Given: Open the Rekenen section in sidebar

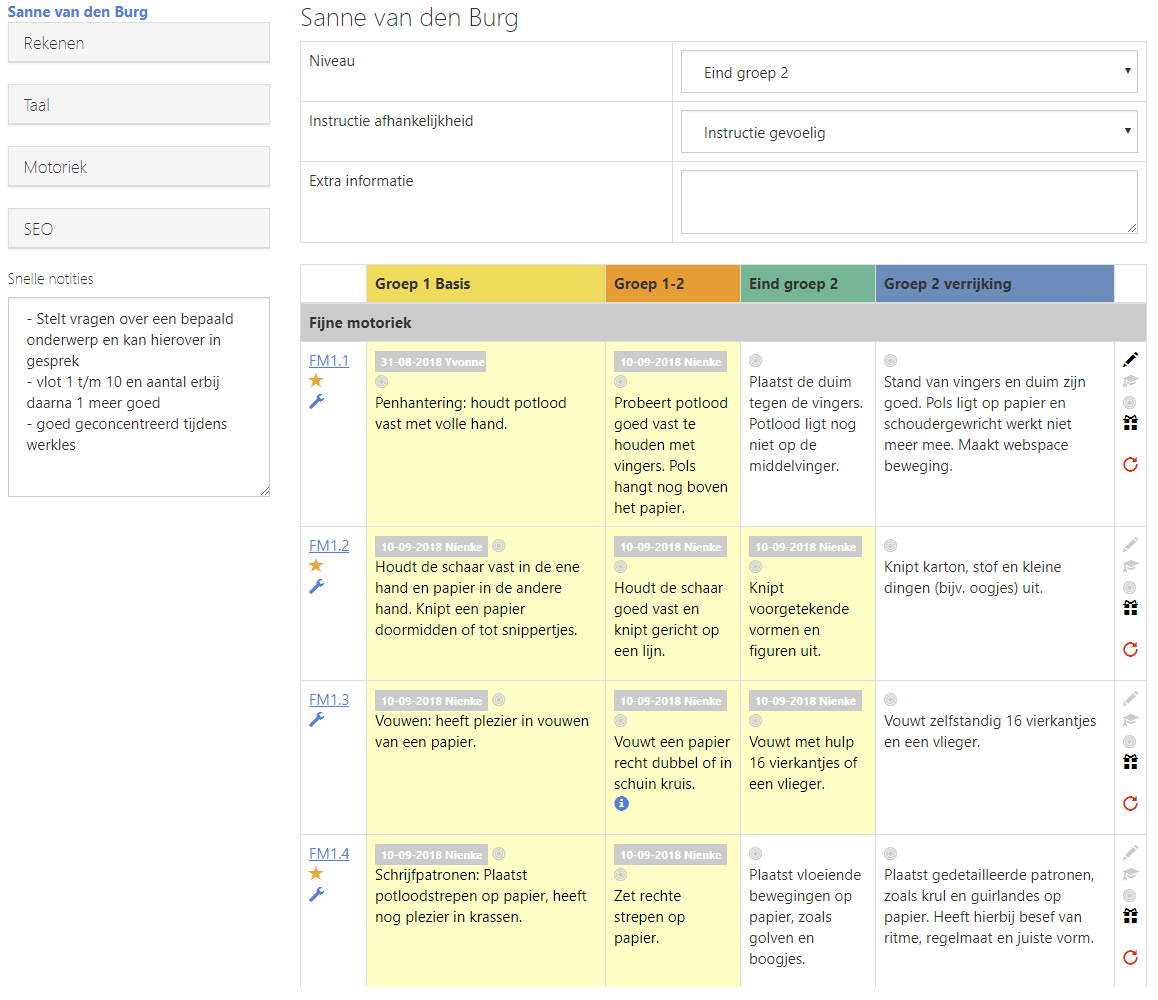Looking at the screenshot, I should pyautogui.click(x=139, y=43).
